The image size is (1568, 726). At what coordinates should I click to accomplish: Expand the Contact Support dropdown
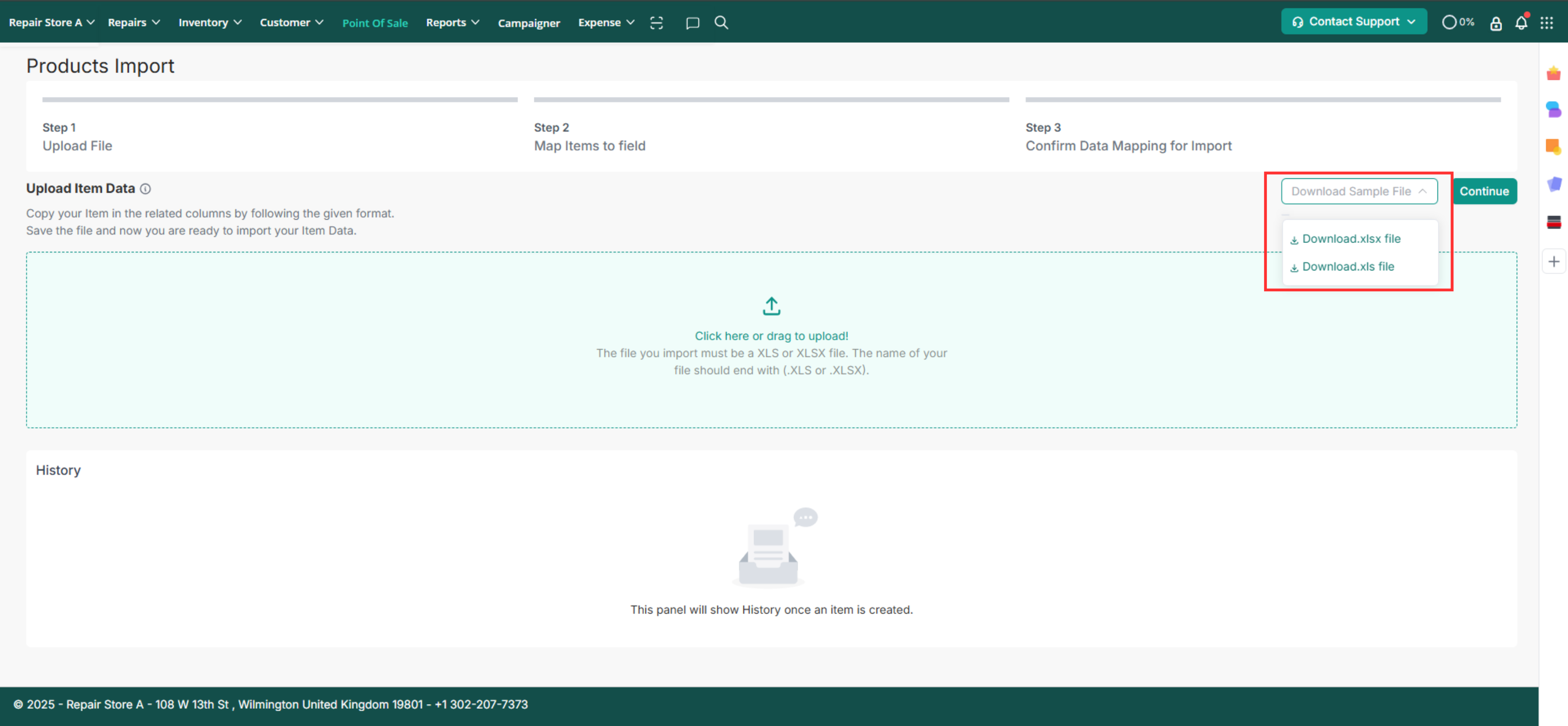click(x=1354, y=22)
